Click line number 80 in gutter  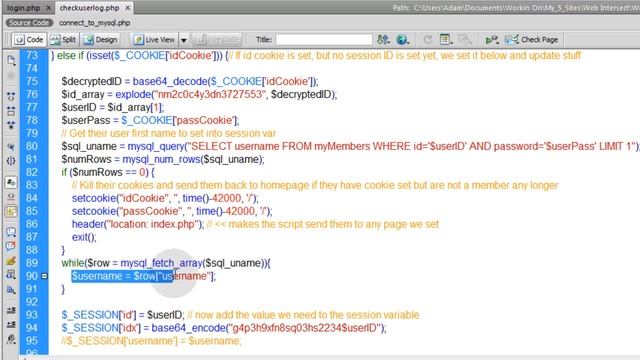point(32,146)
